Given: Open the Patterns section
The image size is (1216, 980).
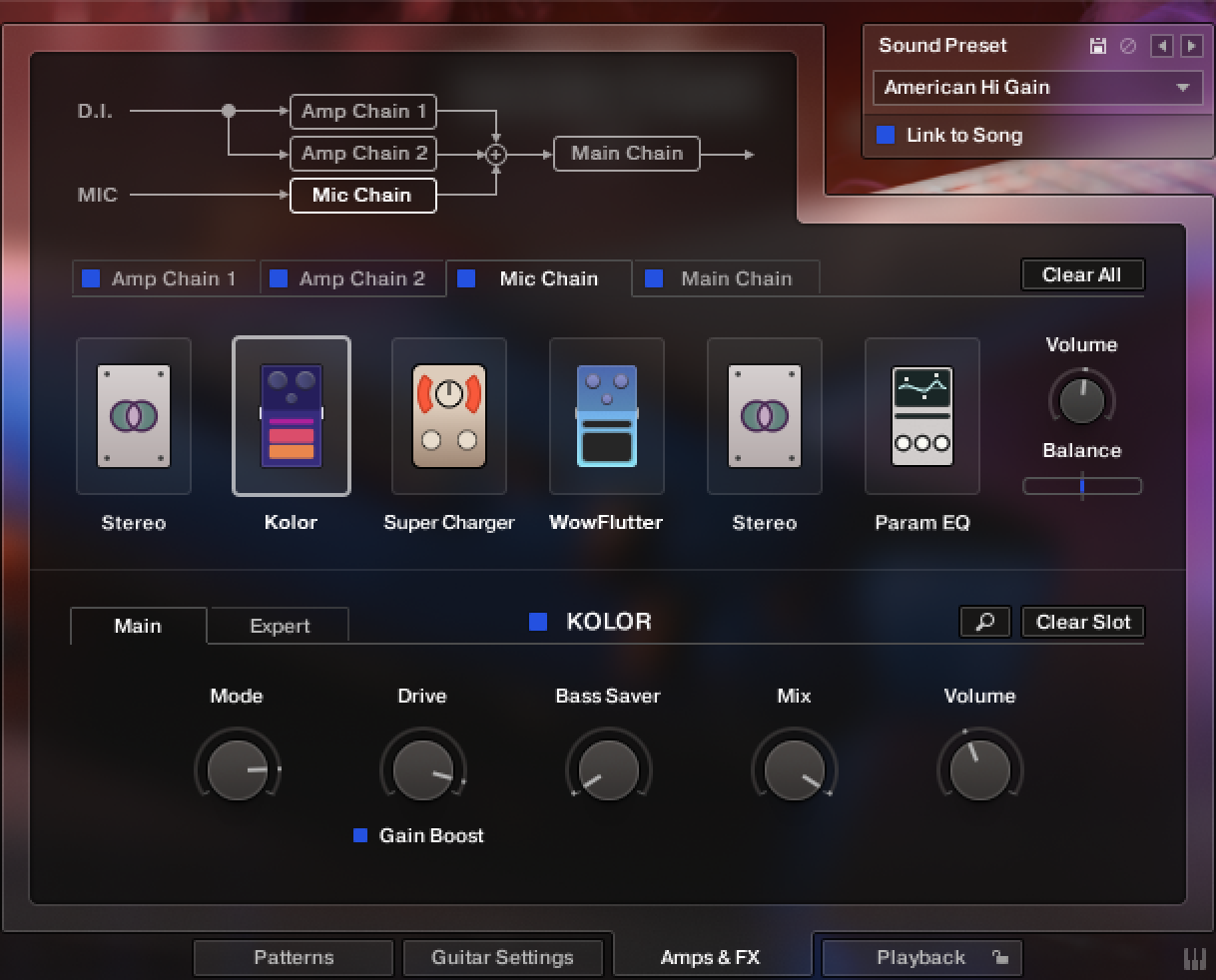Looking at the screenshot, I should point(293,957).
